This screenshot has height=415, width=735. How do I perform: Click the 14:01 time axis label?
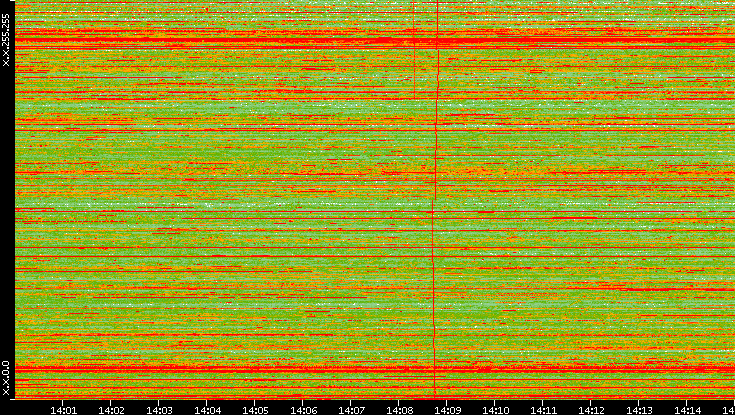click(63, 410)
